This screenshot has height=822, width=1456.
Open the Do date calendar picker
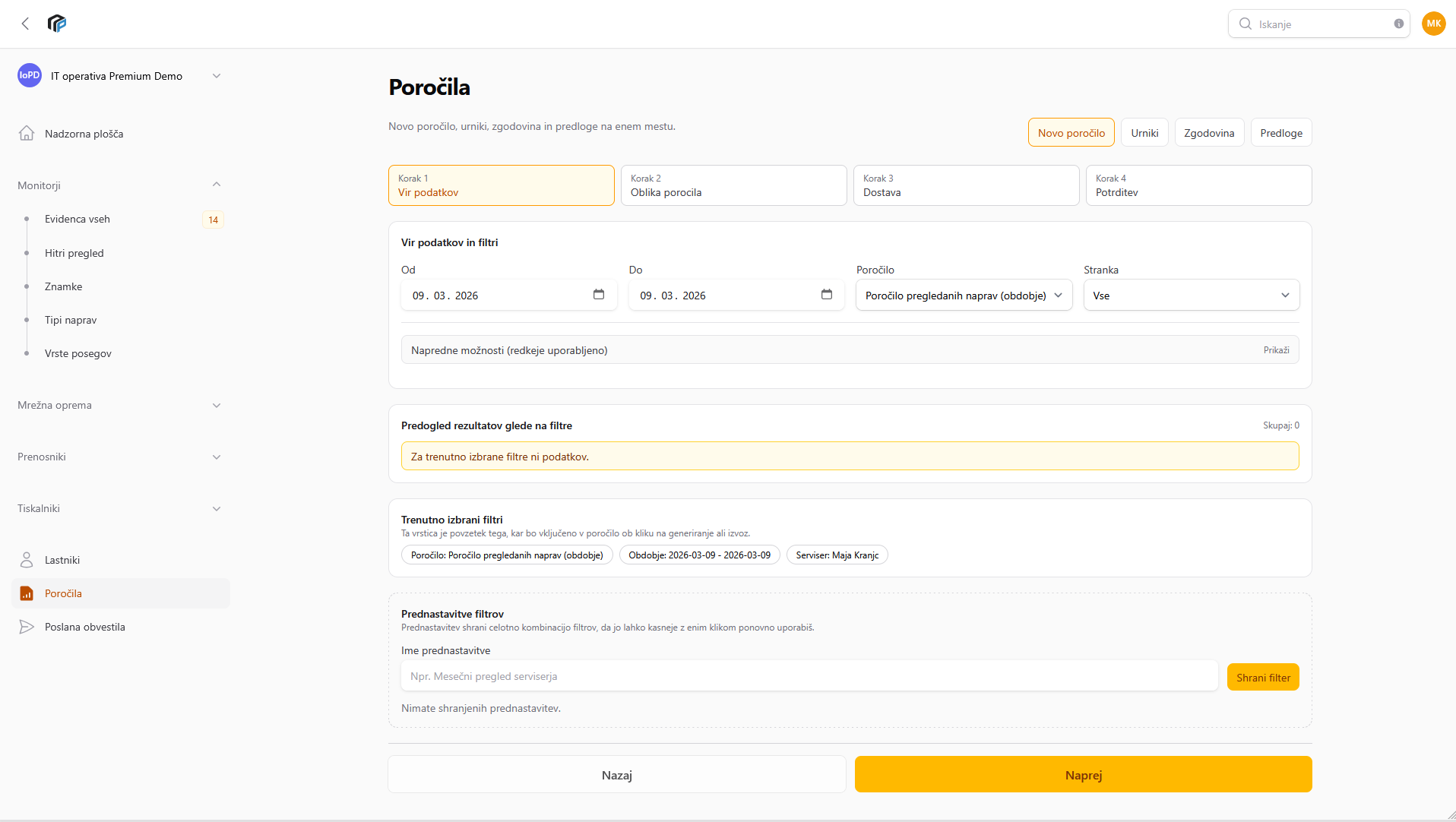(x=827, y=295)
